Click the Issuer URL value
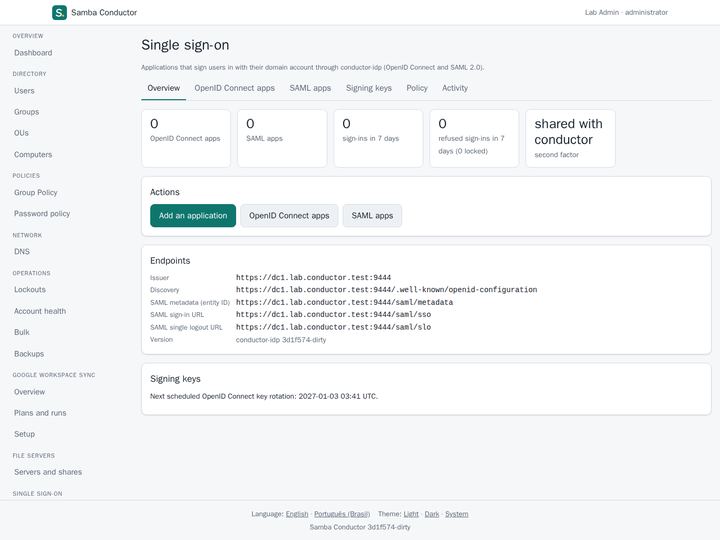 pyautogui.click(x=313, y=277)
